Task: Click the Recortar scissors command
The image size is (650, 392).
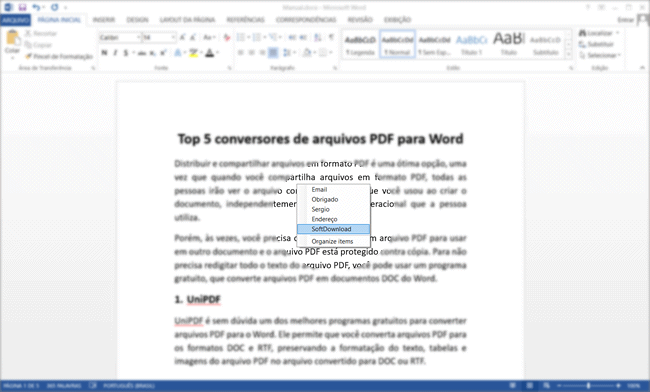Action: pos(41,34)
